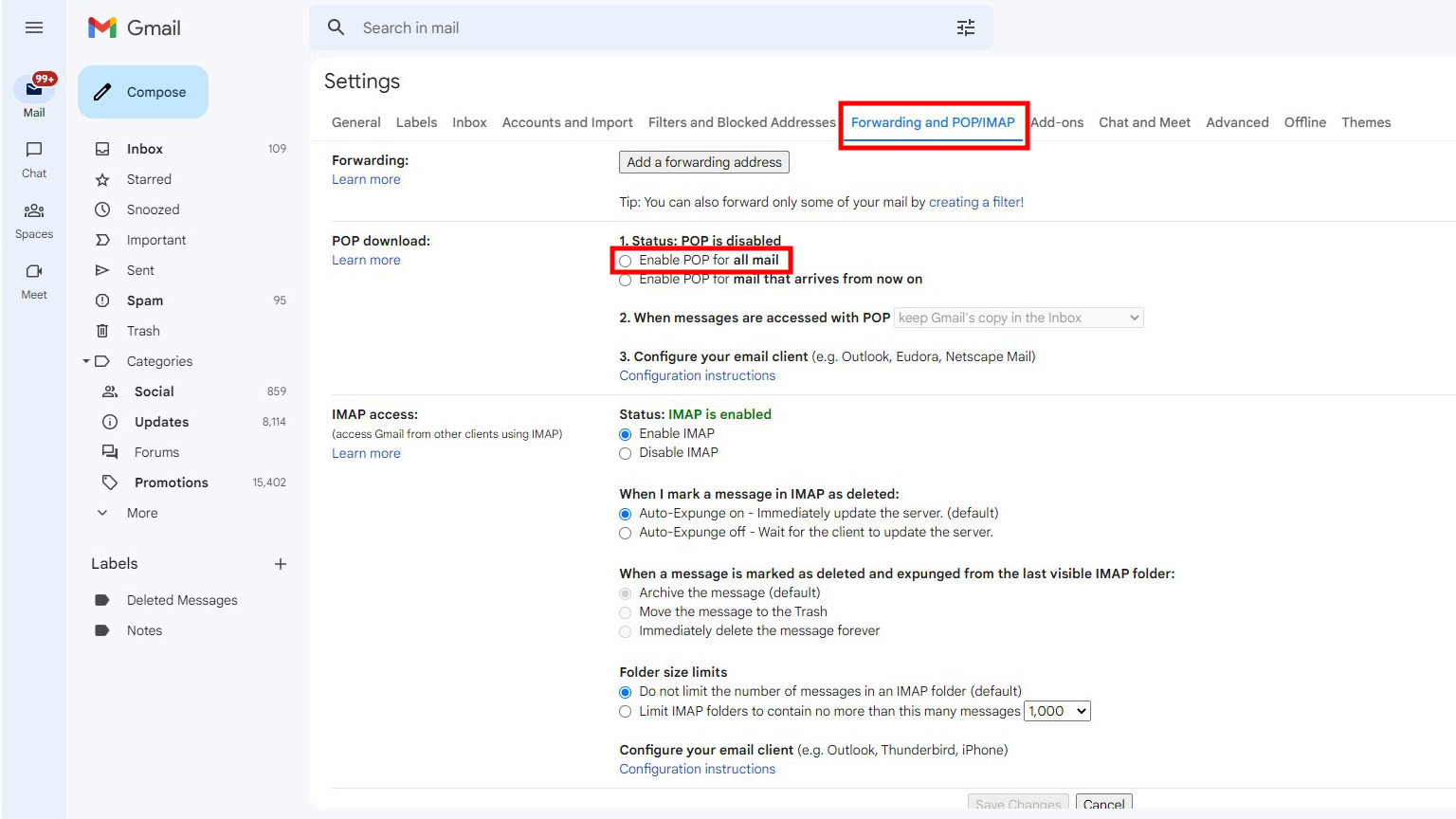Viewport: 1456px width, 819px height.
Task: Choose Auto-Expunge off option
Action: [626, 533]
